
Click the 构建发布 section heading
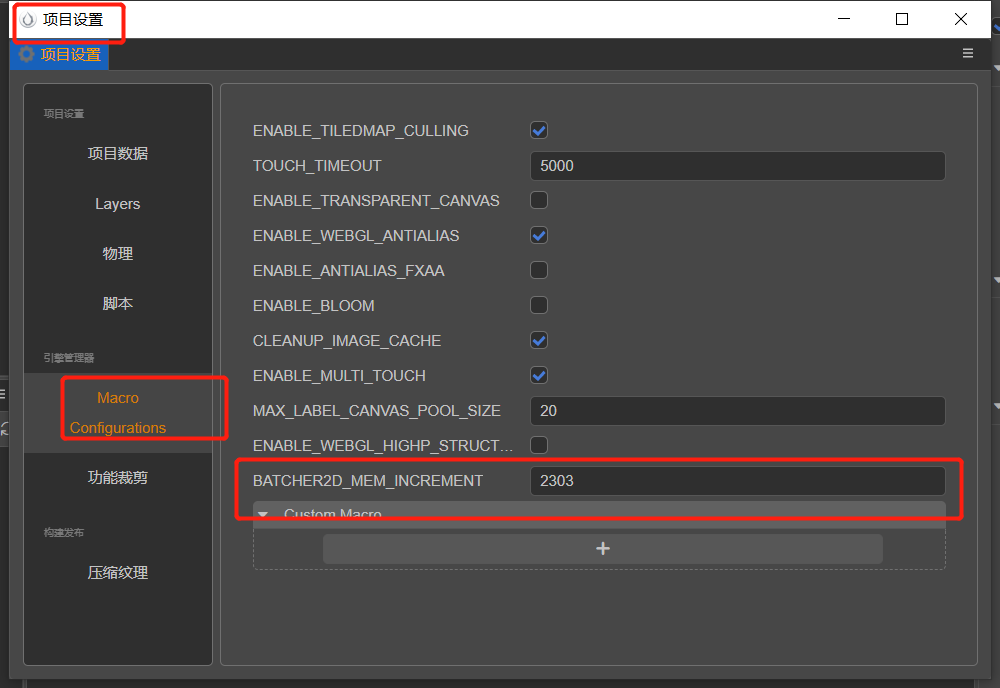point(64,532)
